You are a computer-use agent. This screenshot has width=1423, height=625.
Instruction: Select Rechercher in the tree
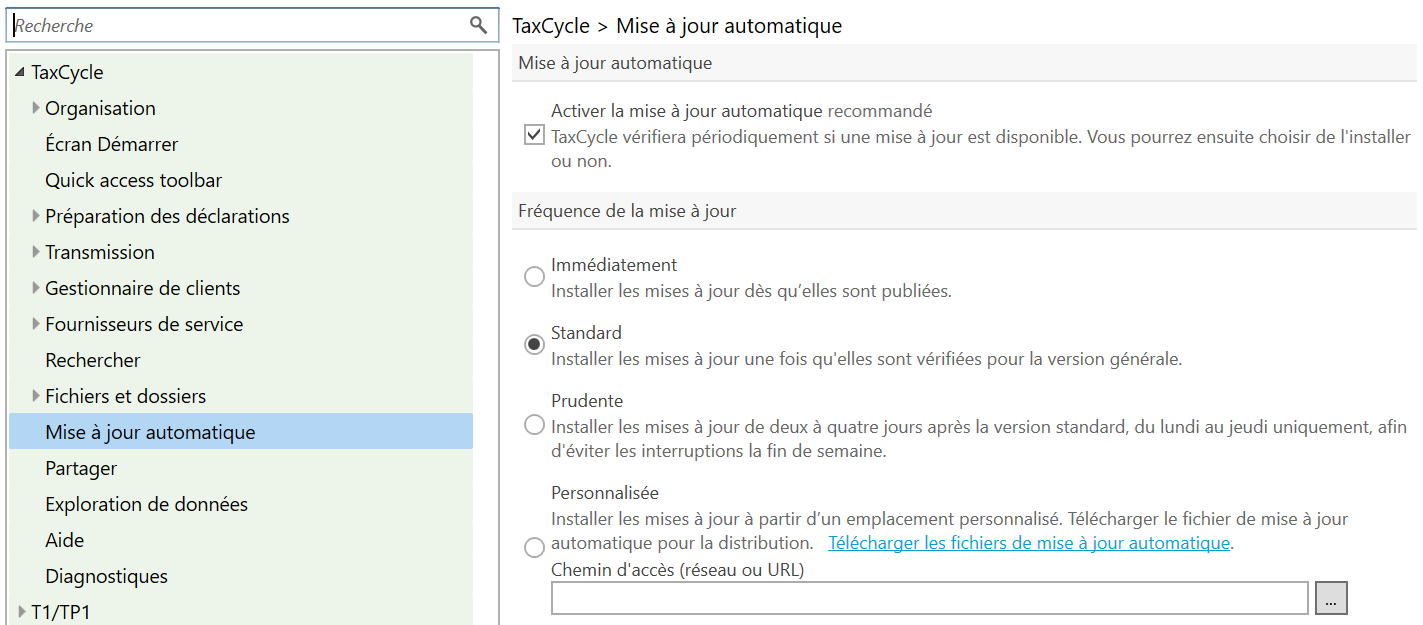pos(93,360)
